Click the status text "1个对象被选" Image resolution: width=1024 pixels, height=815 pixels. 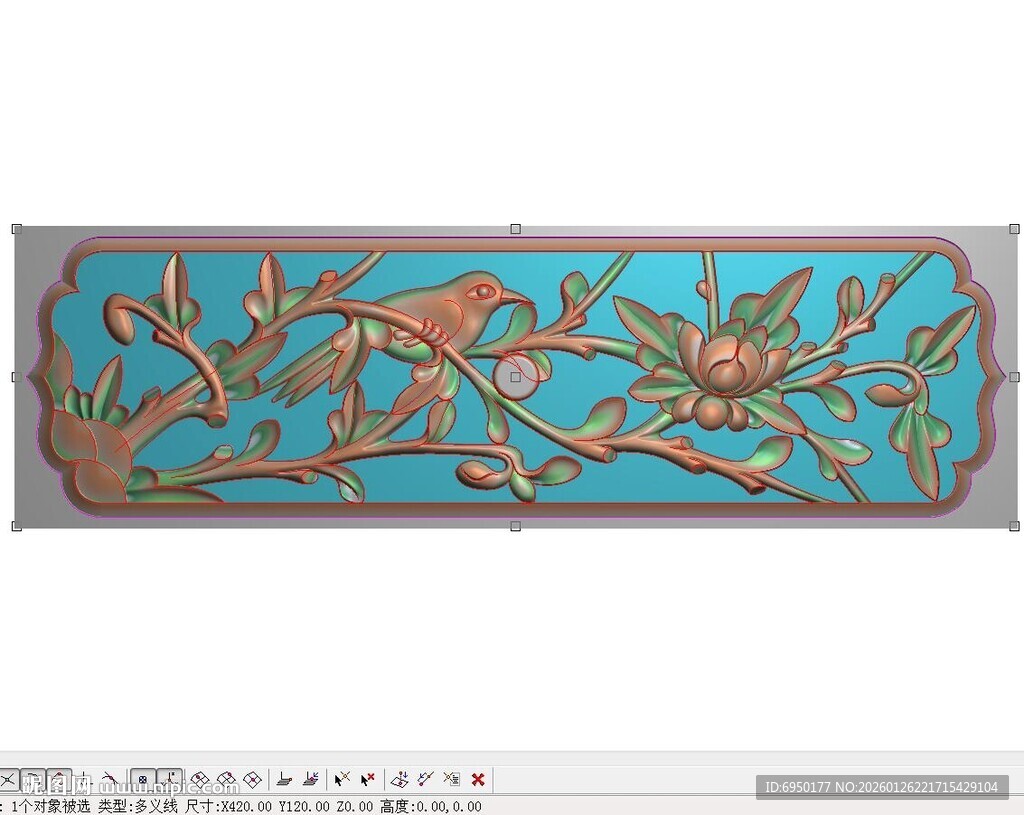tap(51, 806)
